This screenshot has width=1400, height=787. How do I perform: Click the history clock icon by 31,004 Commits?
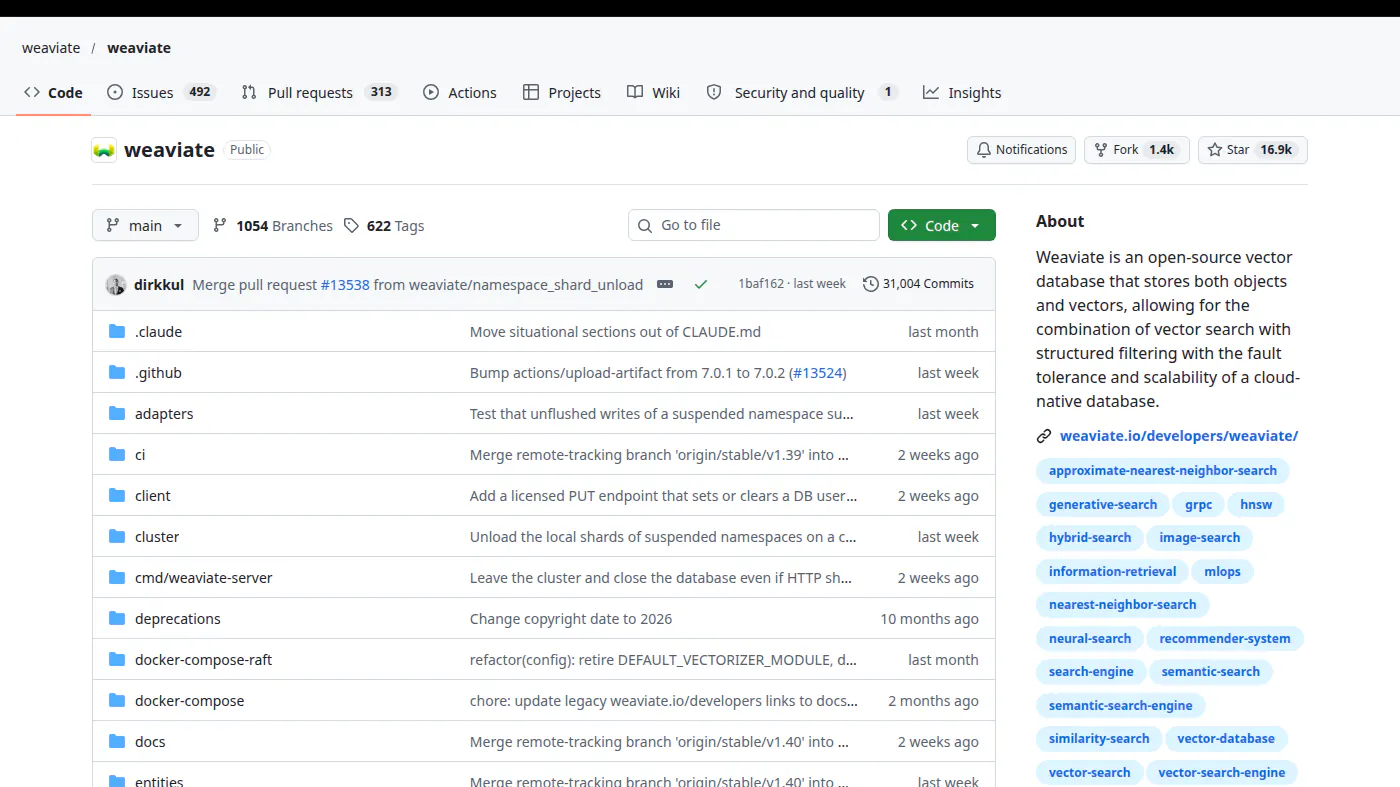click(x=871, y=284)
